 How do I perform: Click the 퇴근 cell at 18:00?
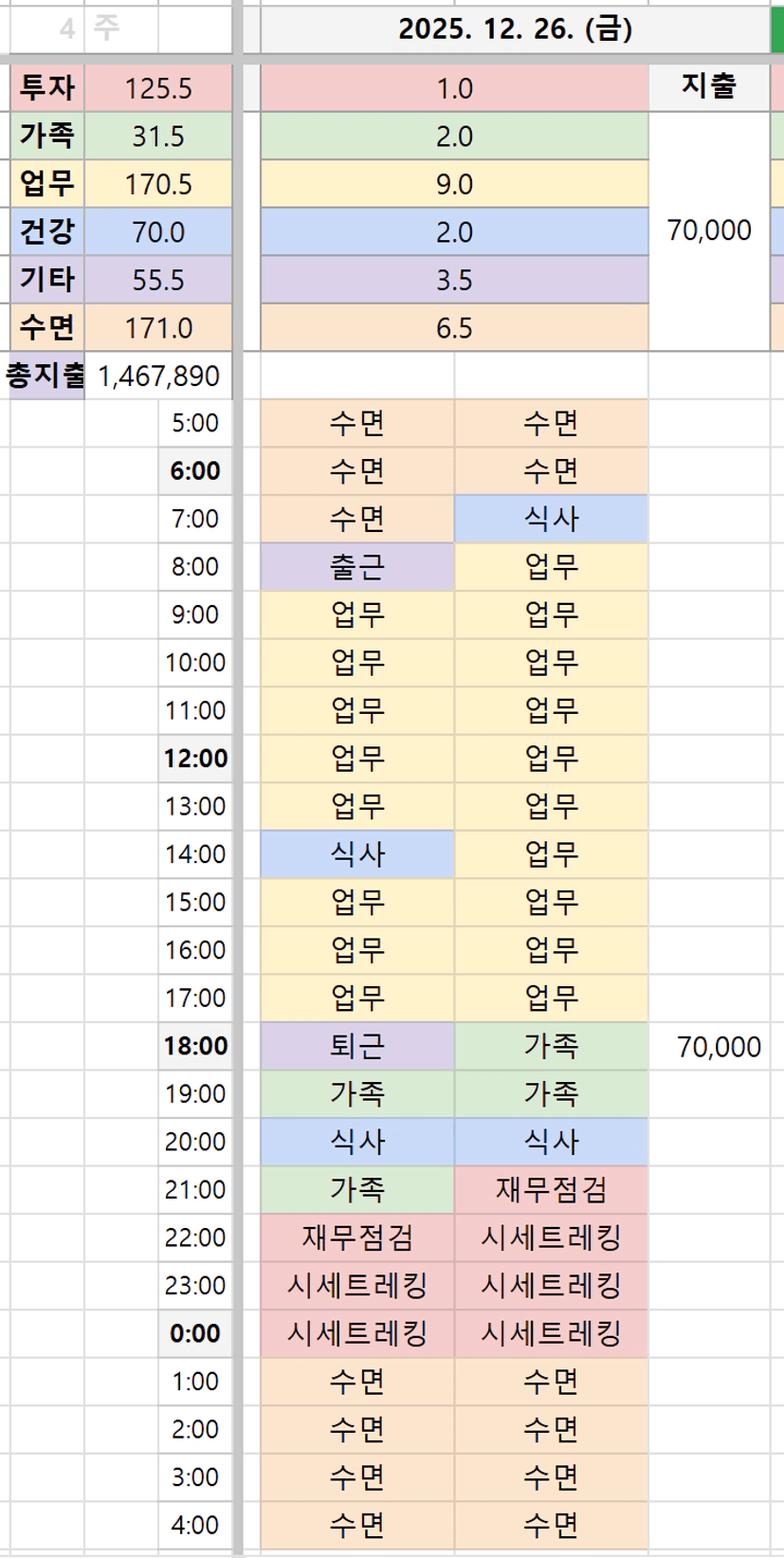click(357, 1046)
